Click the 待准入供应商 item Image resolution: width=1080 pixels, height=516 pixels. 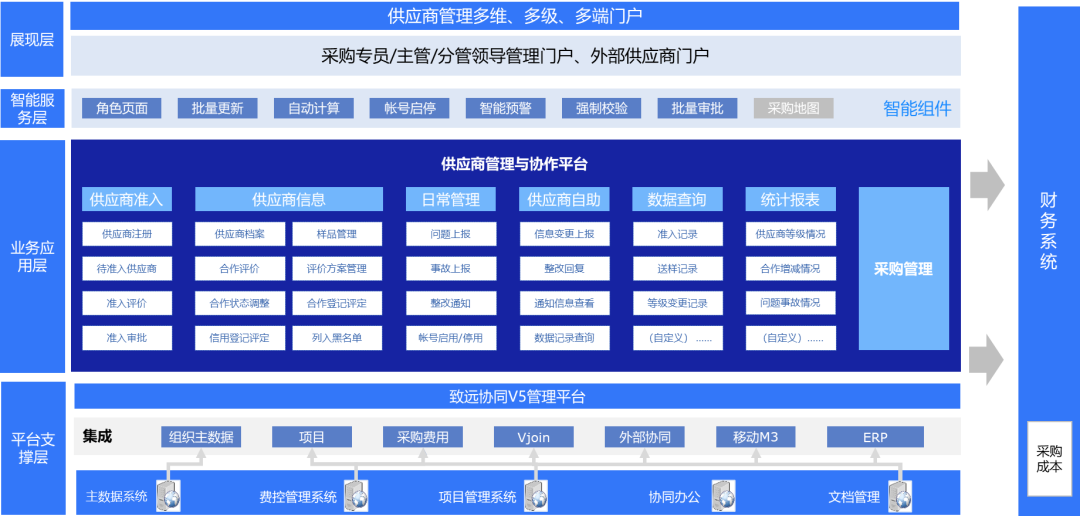click(127, 269)
